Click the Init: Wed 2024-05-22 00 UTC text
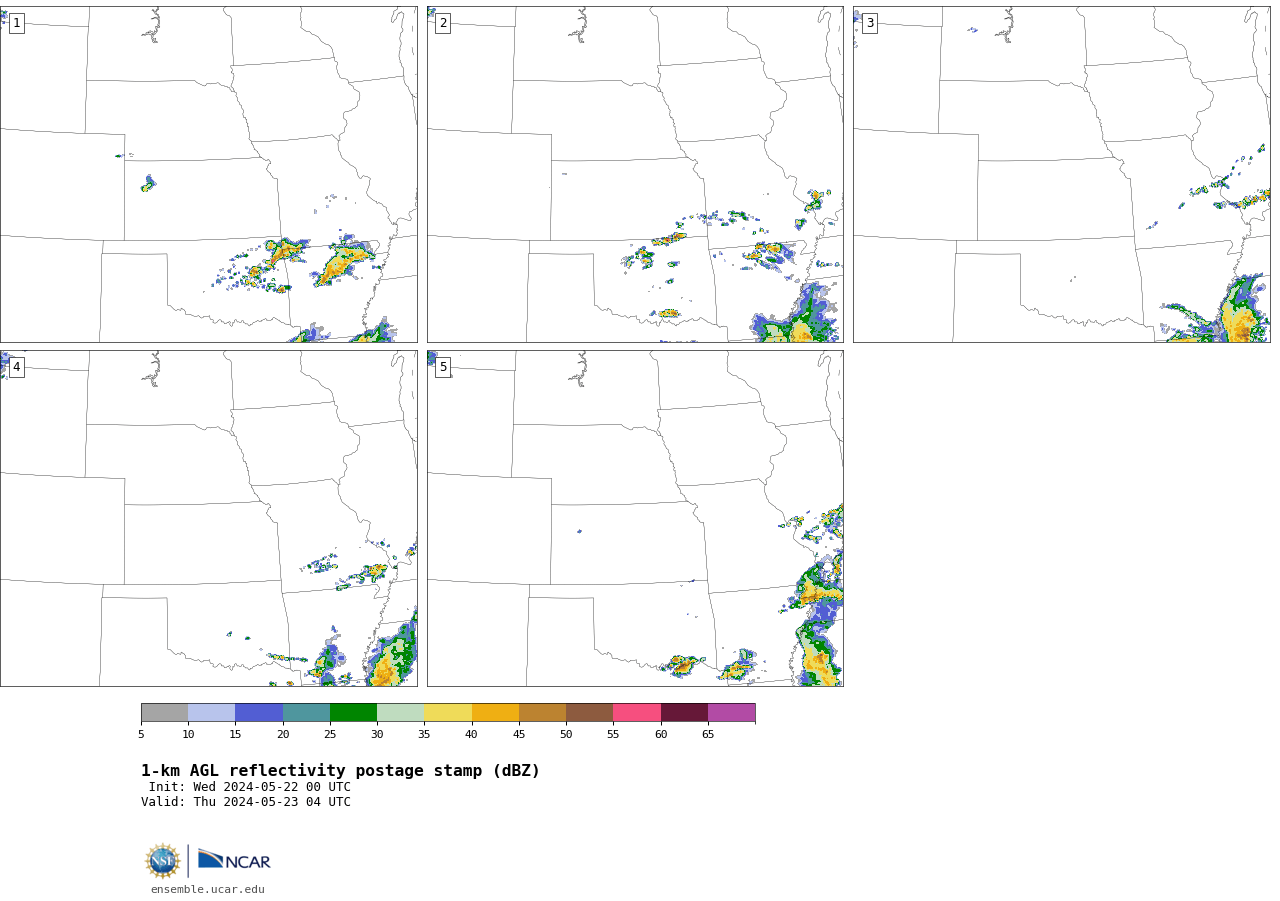 pos(250,787)
